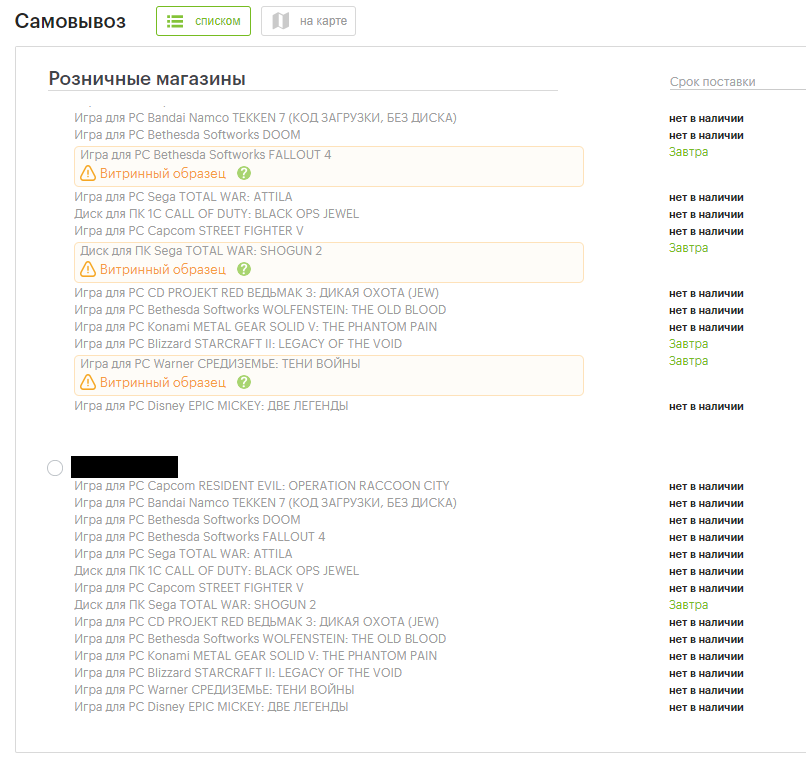Image resolution: width=806 pixels, height=761 pixels.
Task: Open help question mark under FALLOUT 4
Action: [244, 173]
